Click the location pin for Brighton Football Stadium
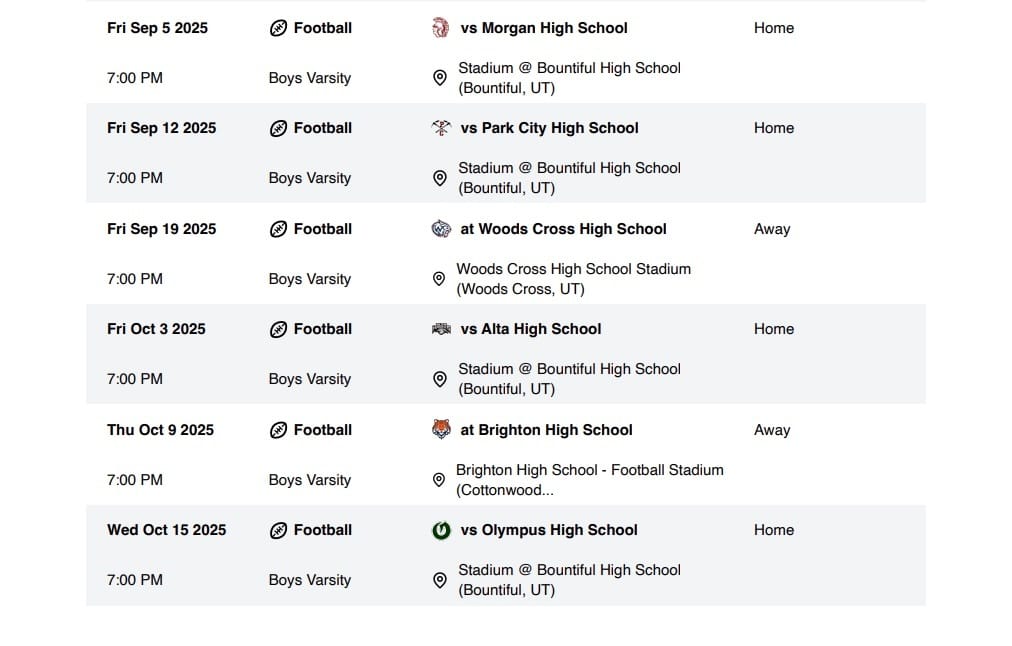The image size is (1012, 646). (x=438, y=479)
